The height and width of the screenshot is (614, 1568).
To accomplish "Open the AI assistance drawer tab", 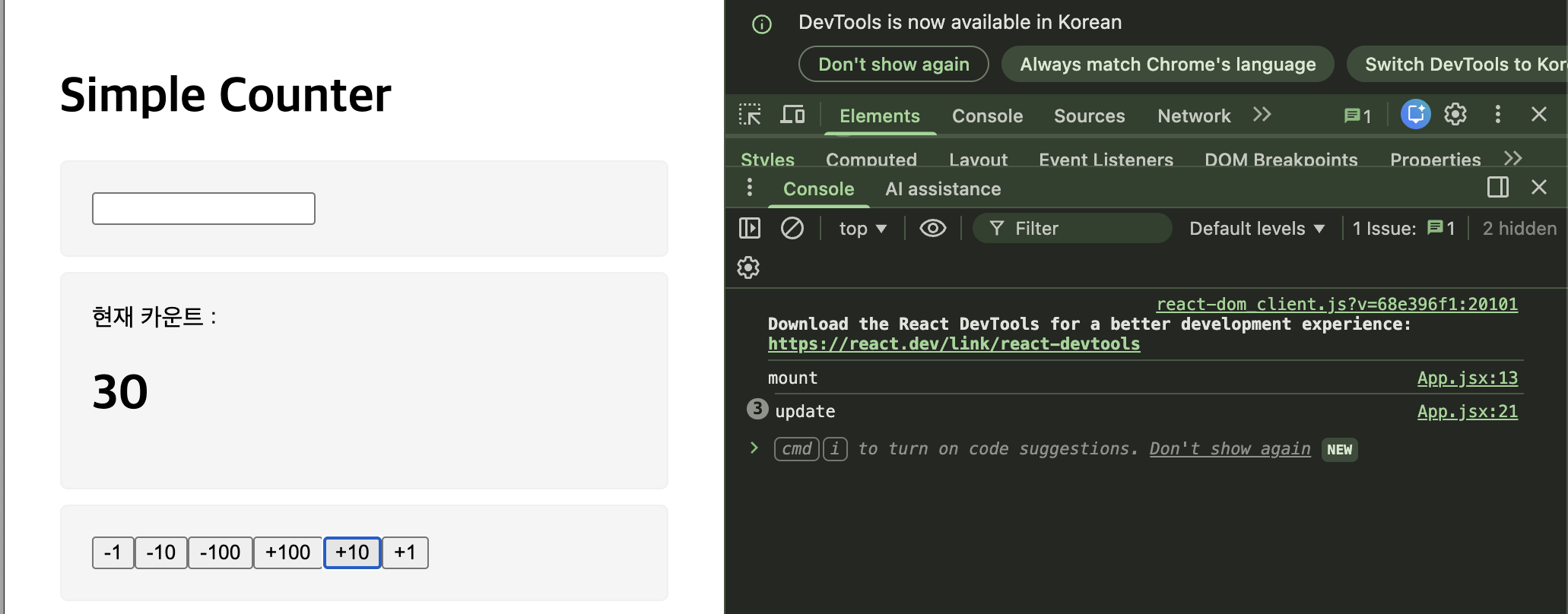I will 943,189.
